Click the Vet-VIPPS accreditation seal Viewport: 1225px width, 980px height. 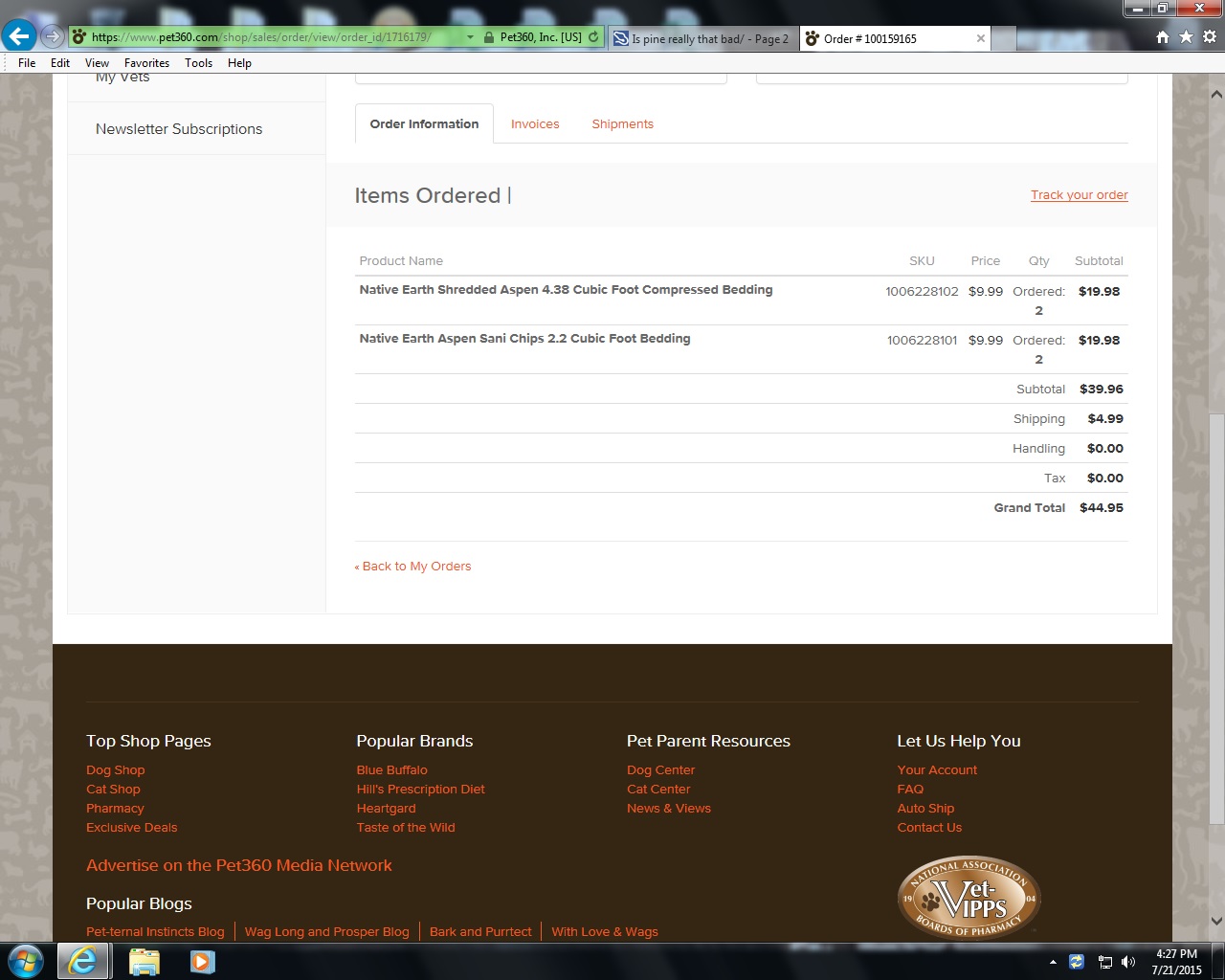[969, 898]
